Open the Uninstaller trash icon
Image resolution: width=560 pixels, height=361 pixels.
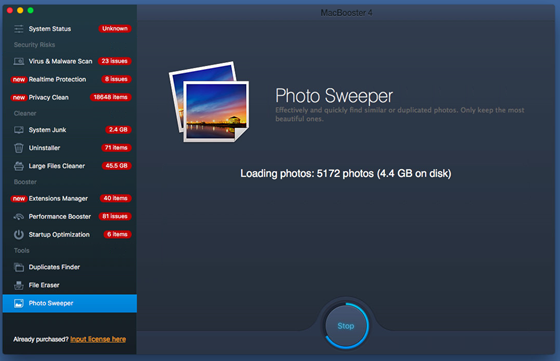point(19,147)
